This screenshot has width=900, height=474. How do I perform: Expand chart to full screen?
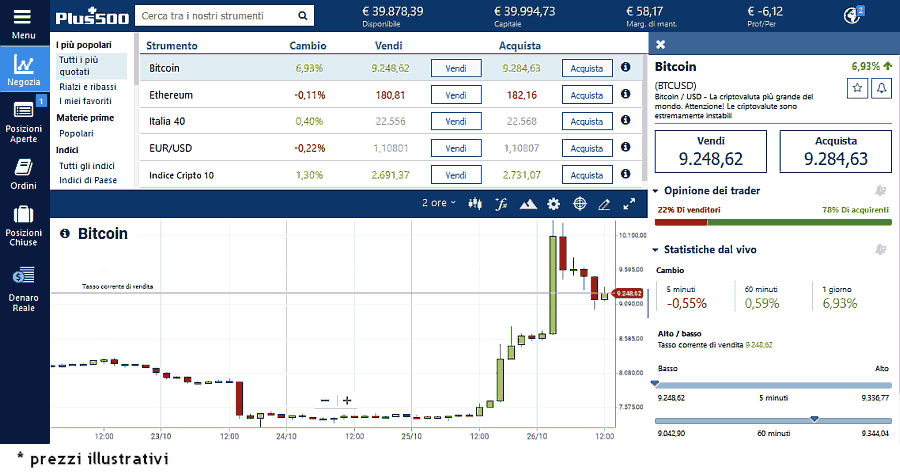[629, 203]
